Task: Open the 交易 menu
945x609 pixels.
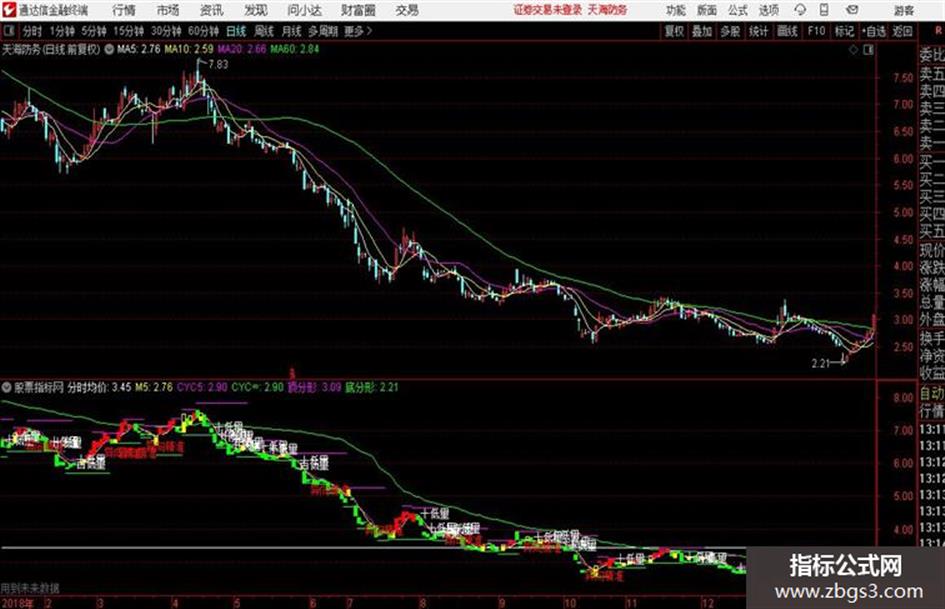Action: tap(407, 10)
